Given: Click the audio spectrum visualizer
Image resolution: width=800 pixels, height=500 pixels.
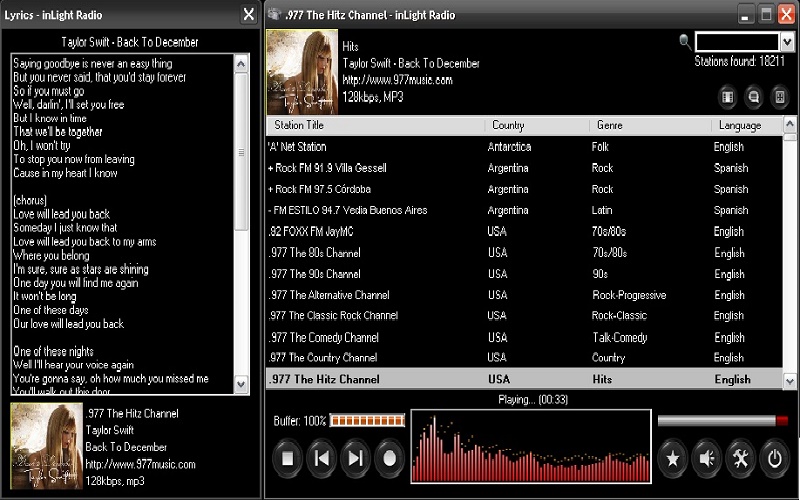Looking at the screenshot, I should point(531,446).
